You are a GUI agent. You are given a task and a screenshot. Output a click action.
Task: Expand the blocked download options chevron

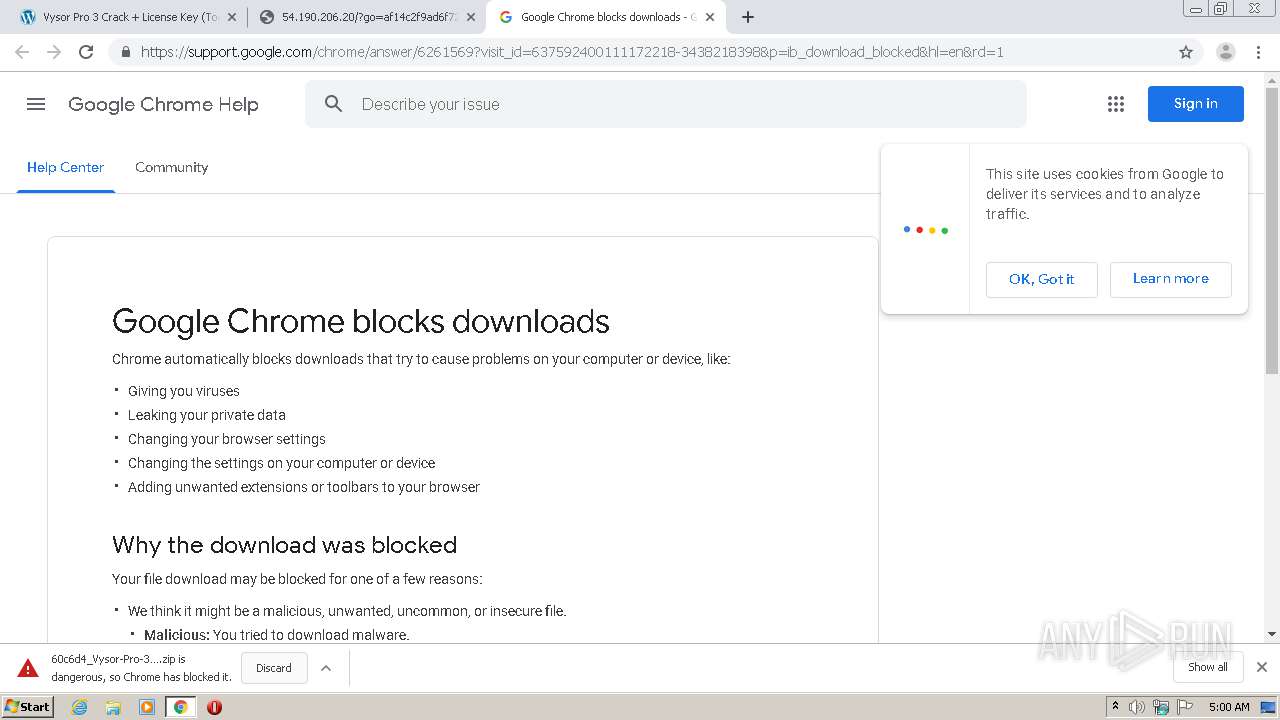pyautogui.click(x=326, y=668)
